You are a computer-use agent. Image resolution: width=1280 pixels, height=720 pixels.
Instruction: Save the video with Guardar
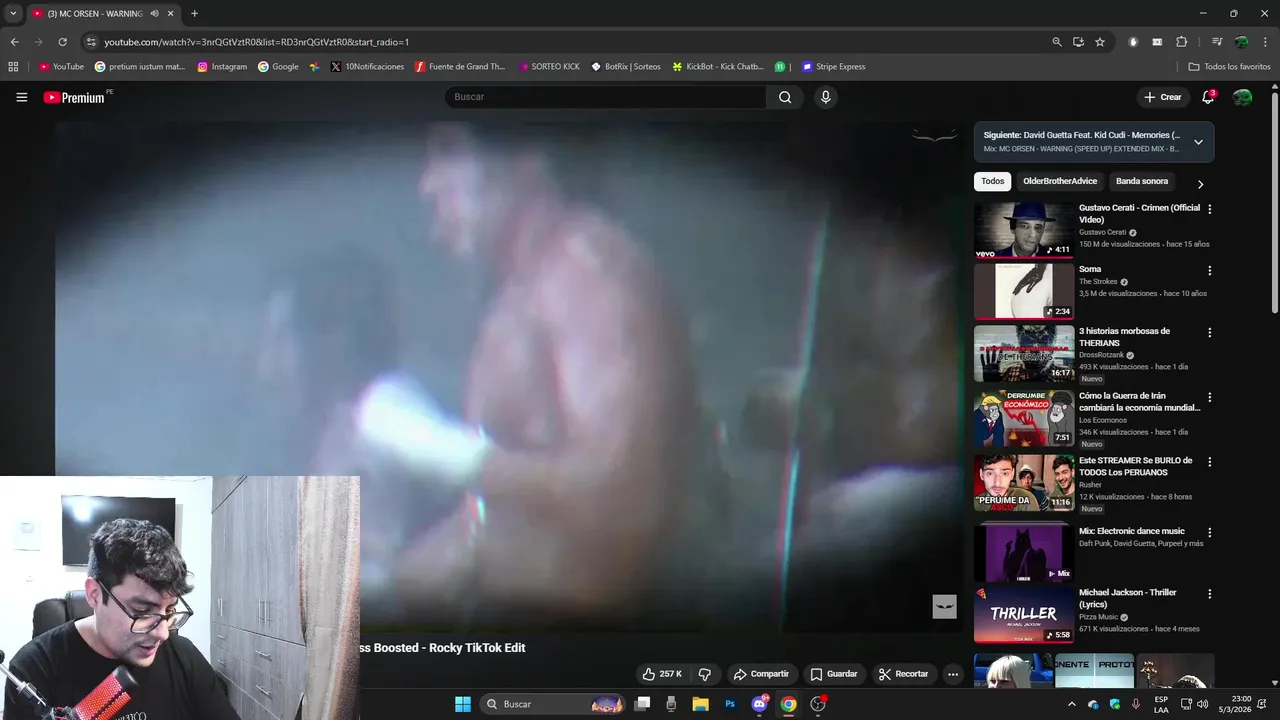tap(834, 674)
